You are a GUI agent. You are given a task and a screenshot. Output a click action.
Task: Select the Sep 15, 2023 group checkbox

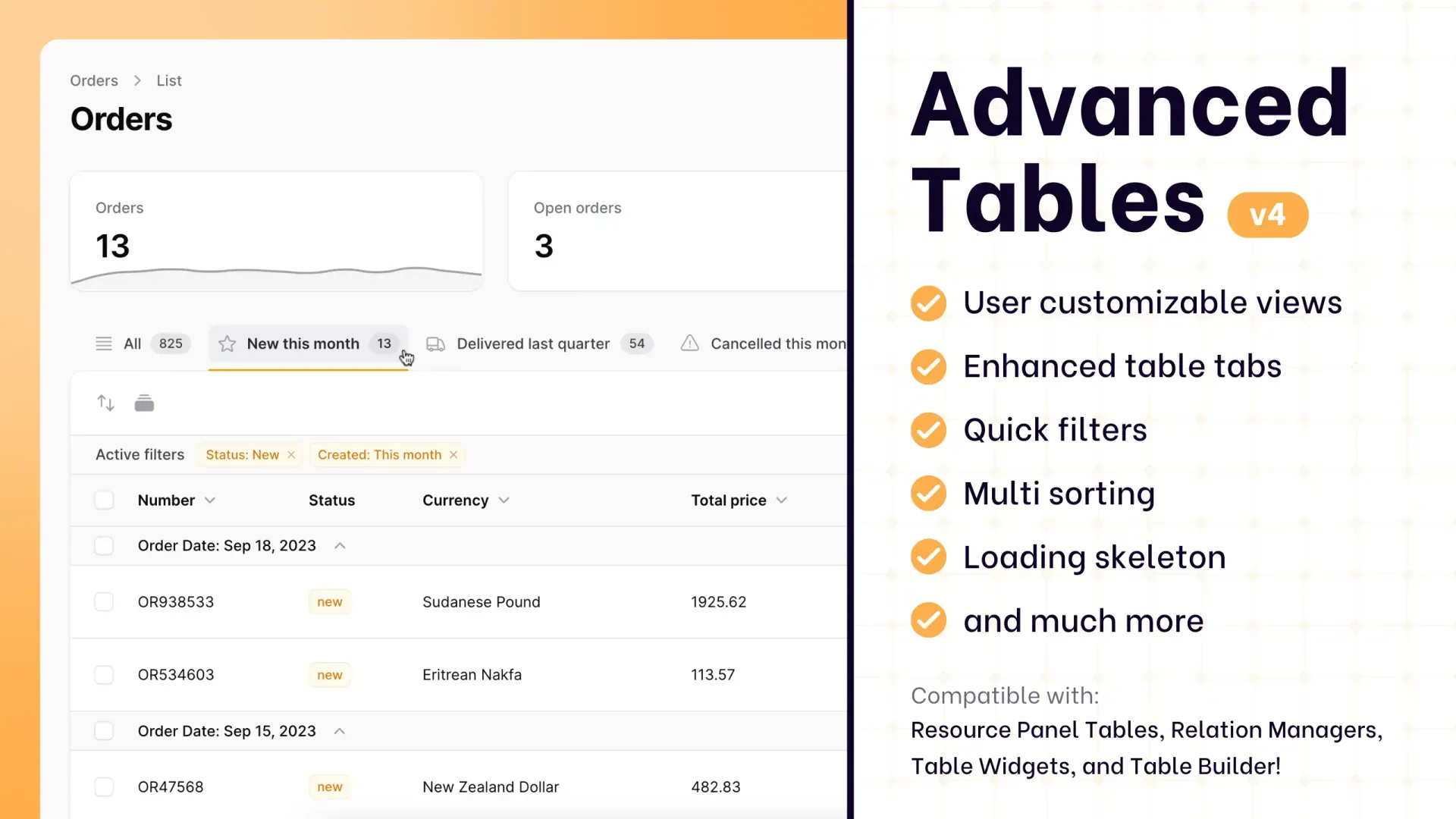(x=104, y=731)
